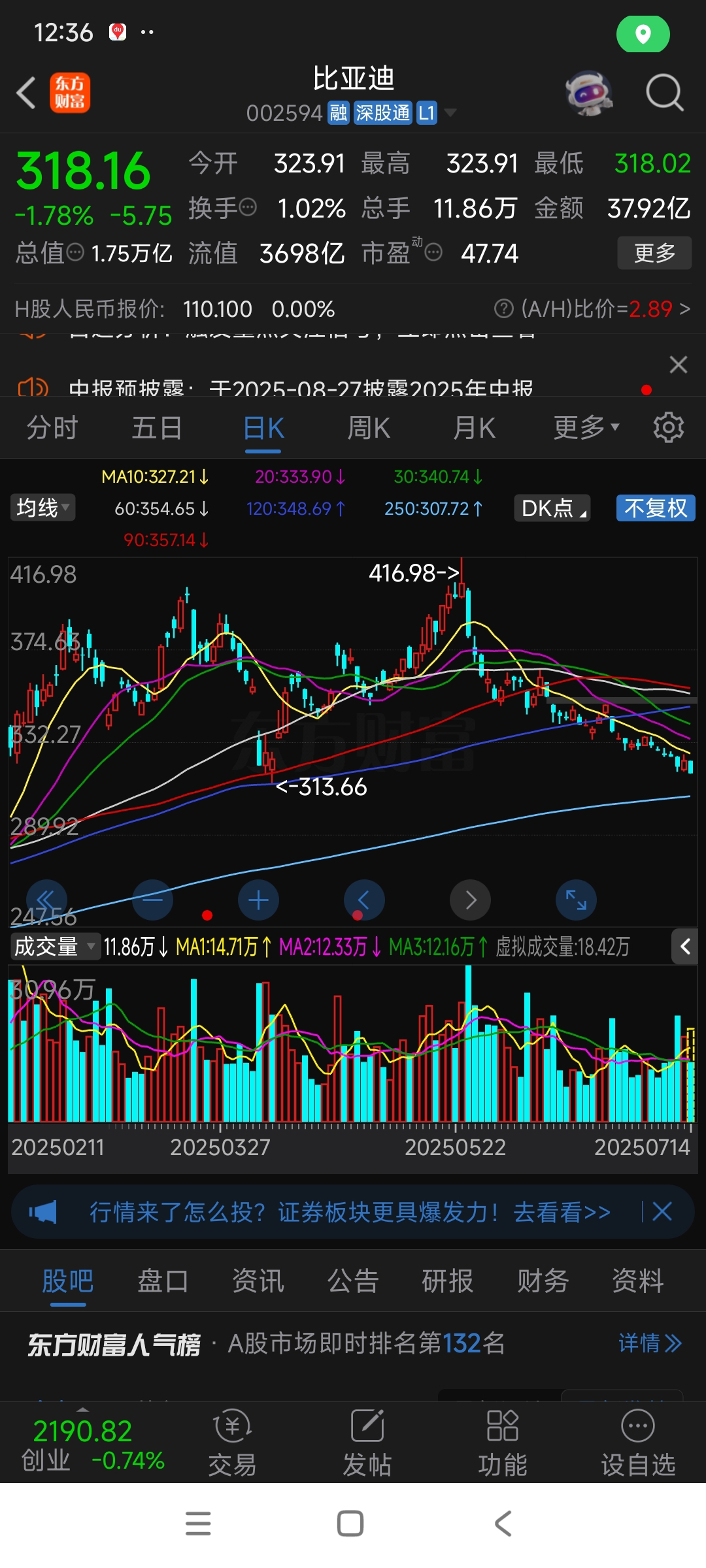Close the news ticker banner
The height and width of the screenshot is (1568, 706).
[x=679, y=365]
